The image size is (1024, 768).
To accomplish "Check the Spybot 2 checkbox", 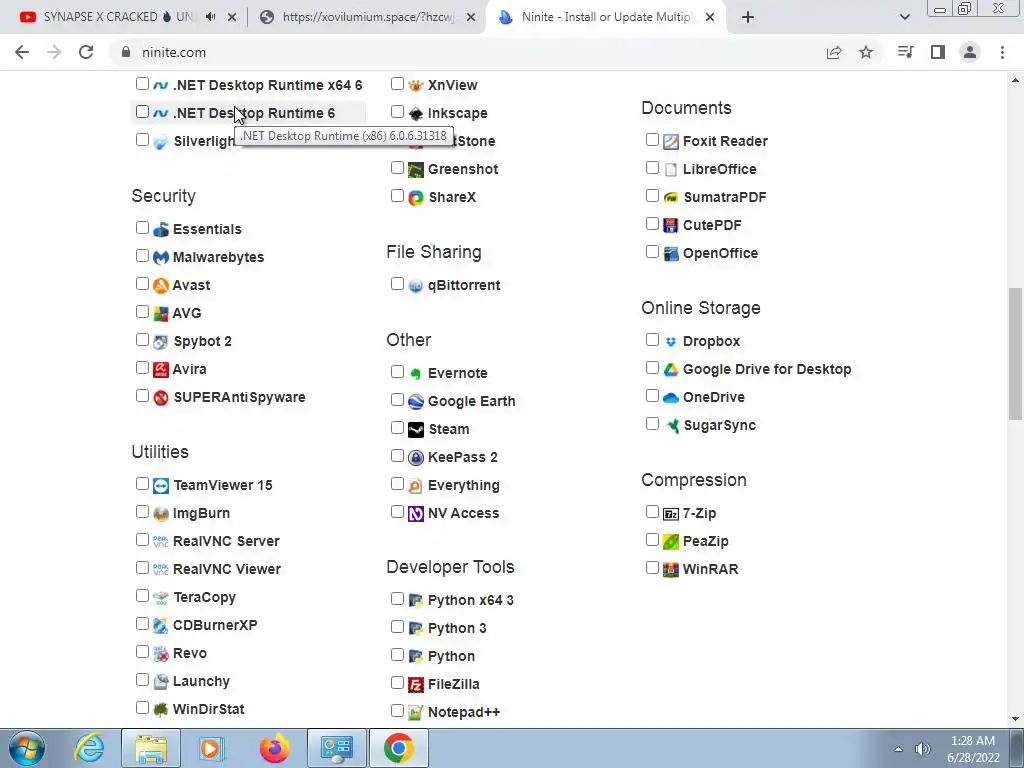I will [142, 340].
